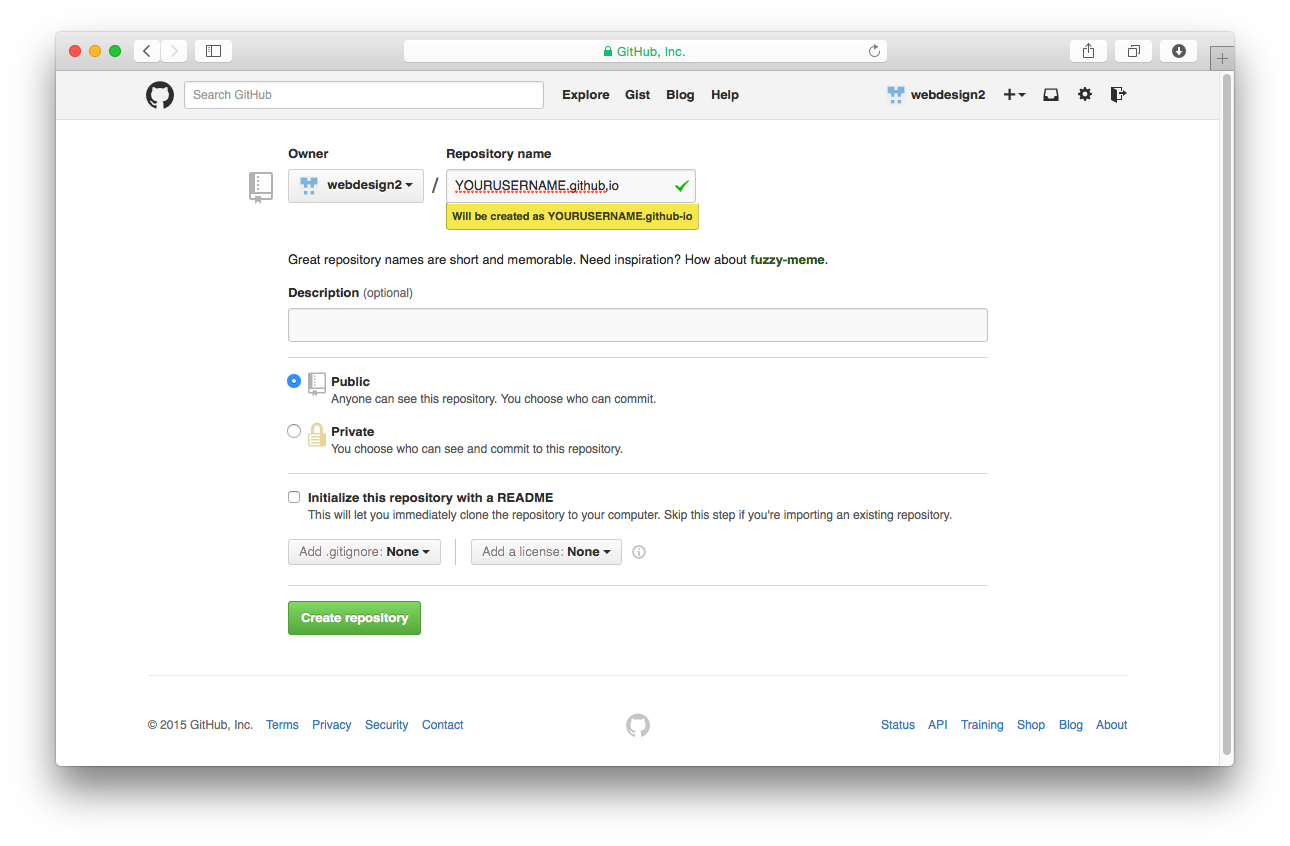Click Explore in the top navigation

point(585,94)
